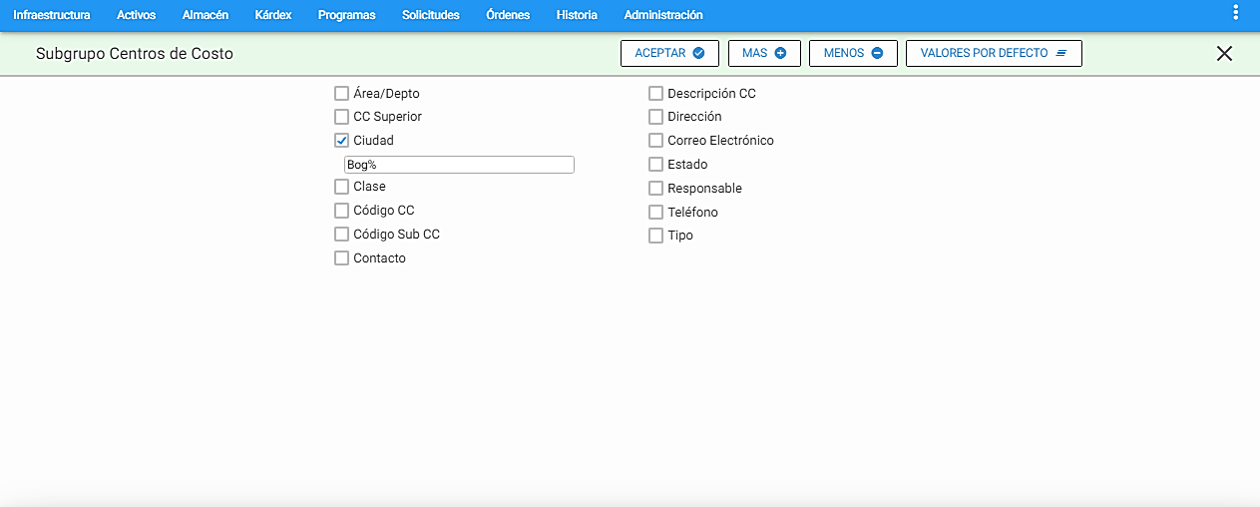Open the Infraestructura menu

(51, 15)
